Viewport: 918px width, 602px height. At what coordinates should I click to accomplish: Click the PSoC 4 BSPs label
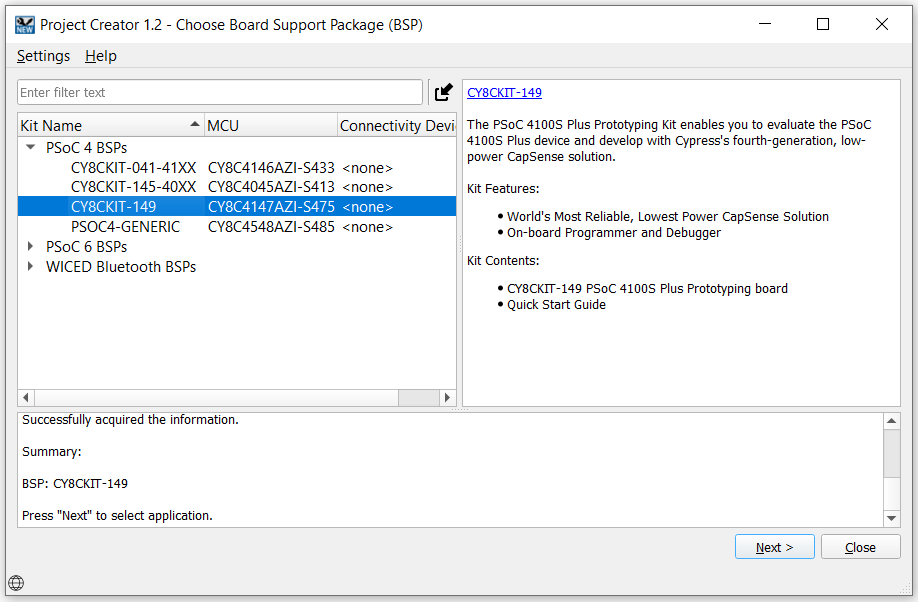click(87, 148)
